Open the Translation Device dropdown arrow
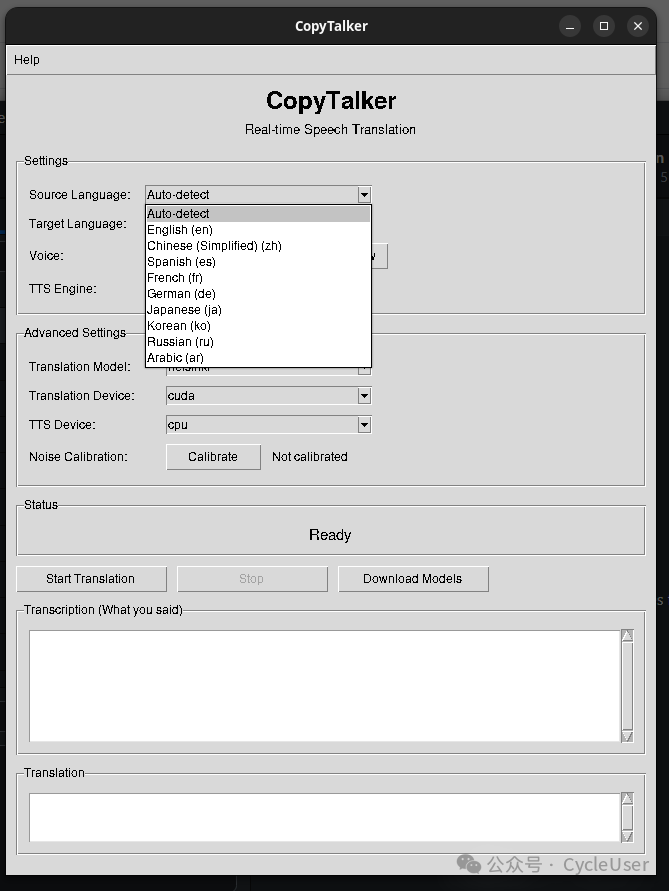Image resolution: width=669 pixels, height=891 pixels. pyautogui.click(x=364, y=396)
